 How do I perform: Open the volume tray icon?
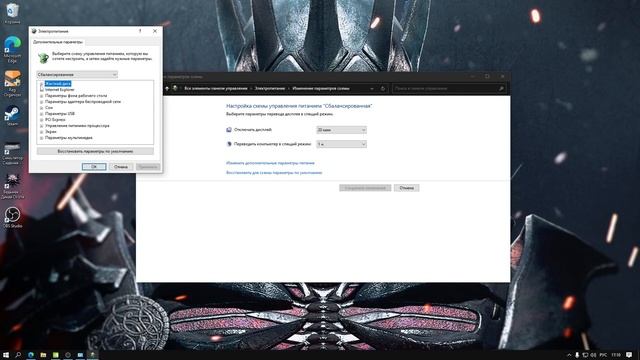(x=593, y=355)
